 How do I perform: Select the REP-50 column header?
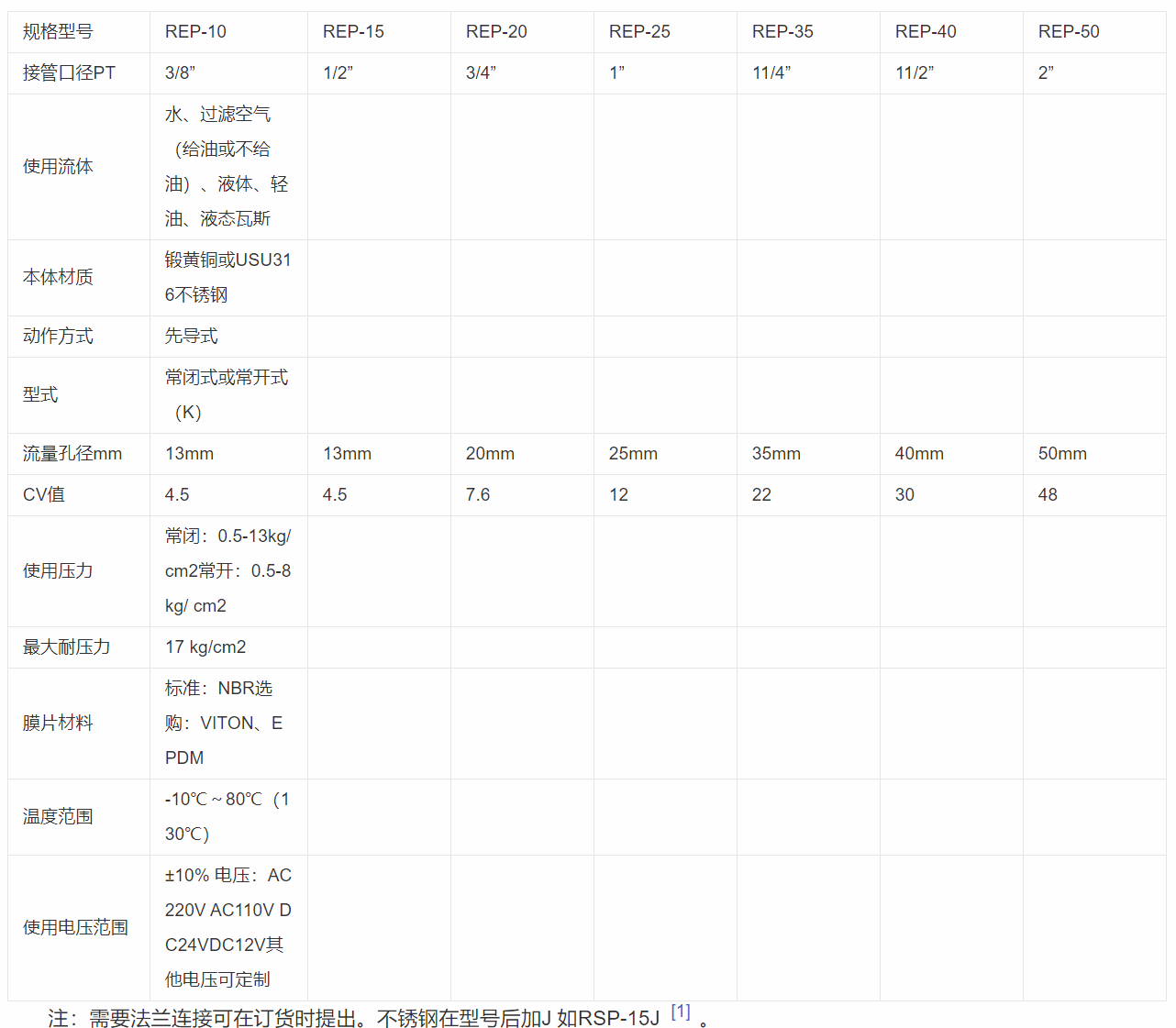1069,32
